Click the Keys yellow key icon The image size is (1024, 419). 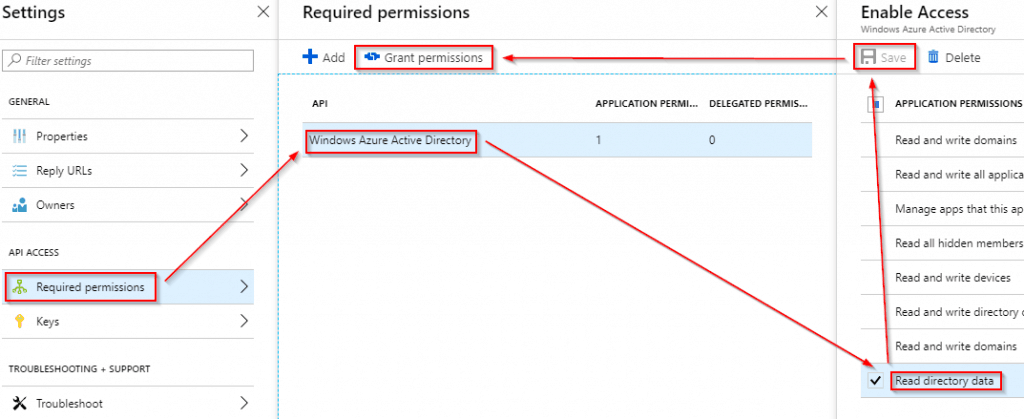pos(20,321)
